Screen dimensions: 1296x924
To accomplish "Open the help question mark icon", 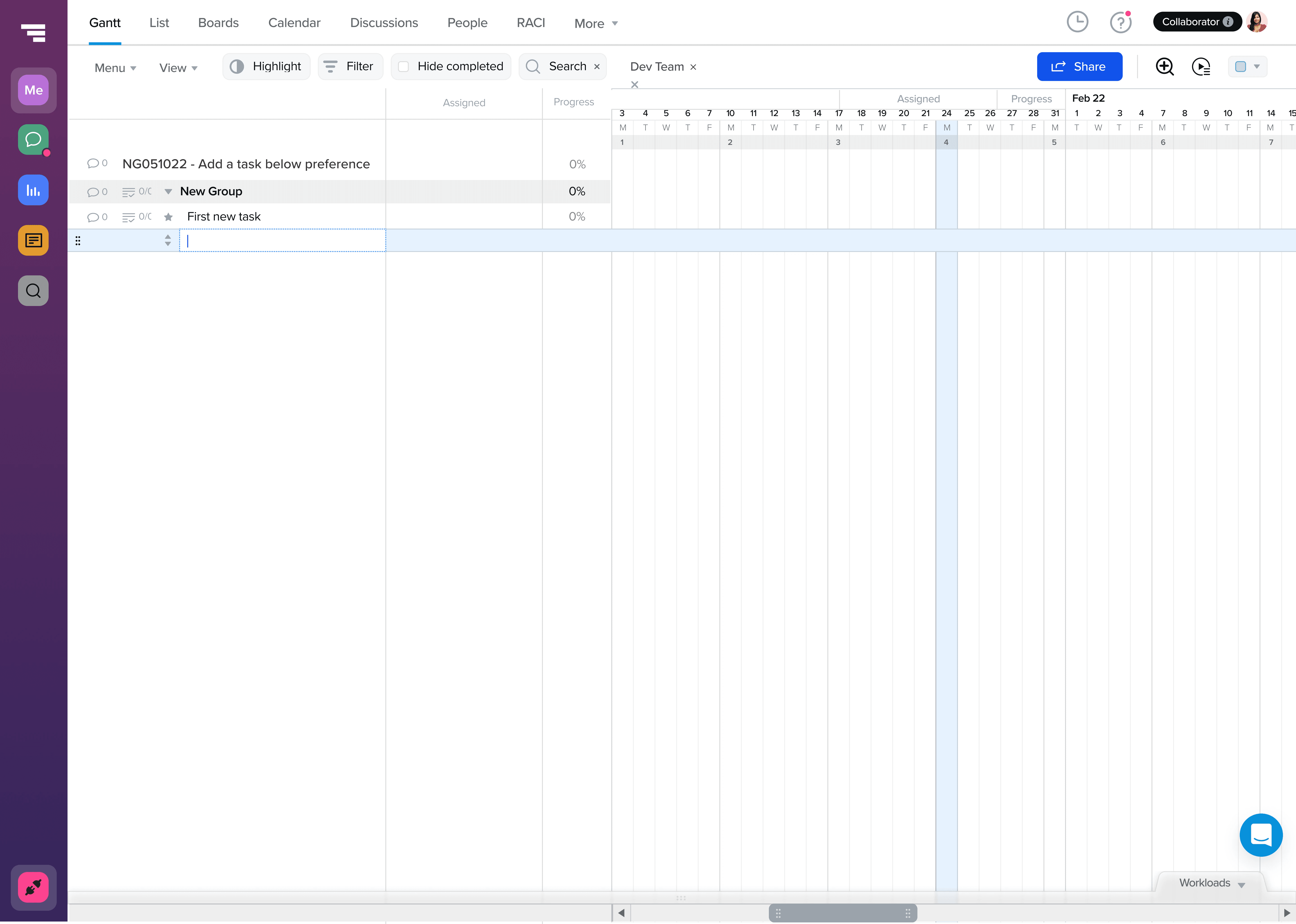I will (x=1120, y=23).
